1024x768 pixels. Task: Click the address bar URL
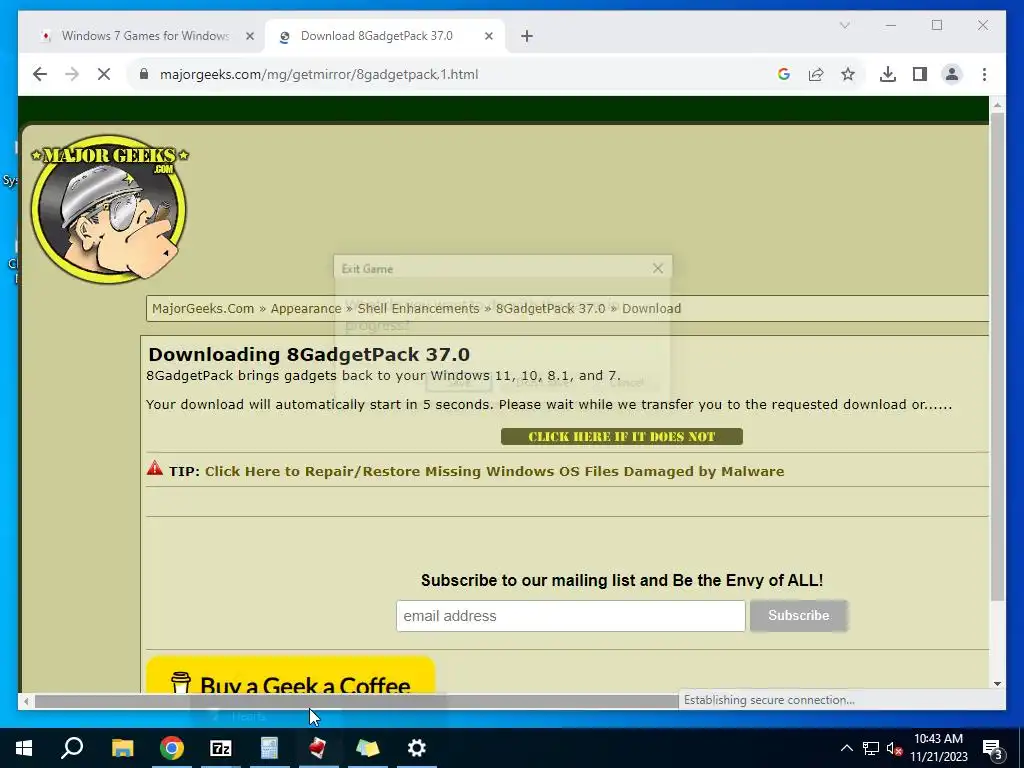[319, 74]
